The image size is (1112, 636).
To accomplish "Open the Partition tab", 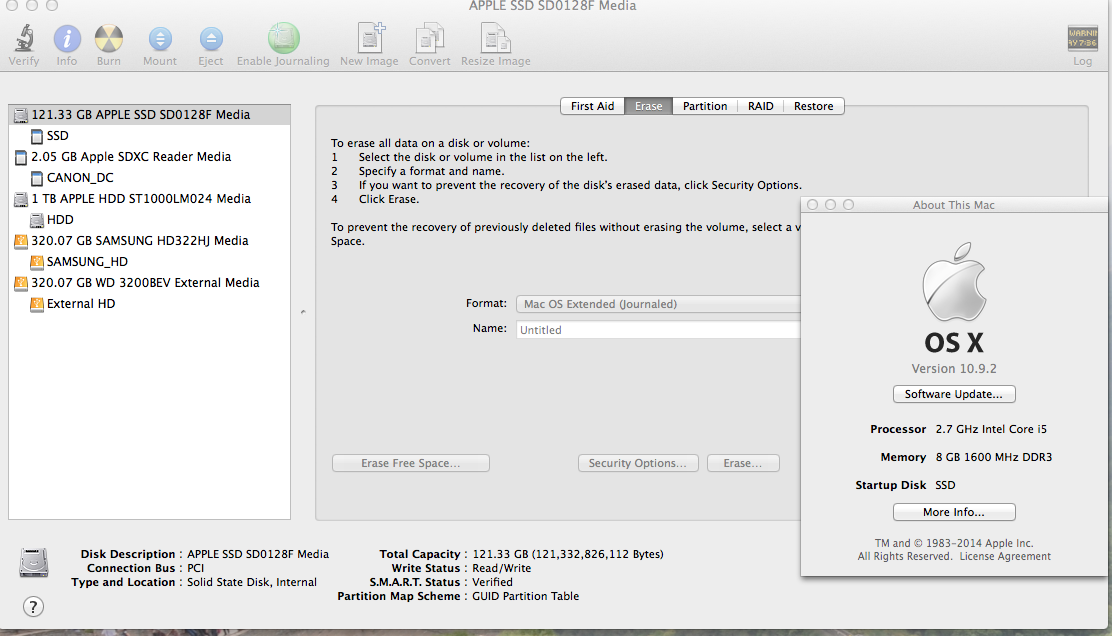I will [x=705, y=106].
